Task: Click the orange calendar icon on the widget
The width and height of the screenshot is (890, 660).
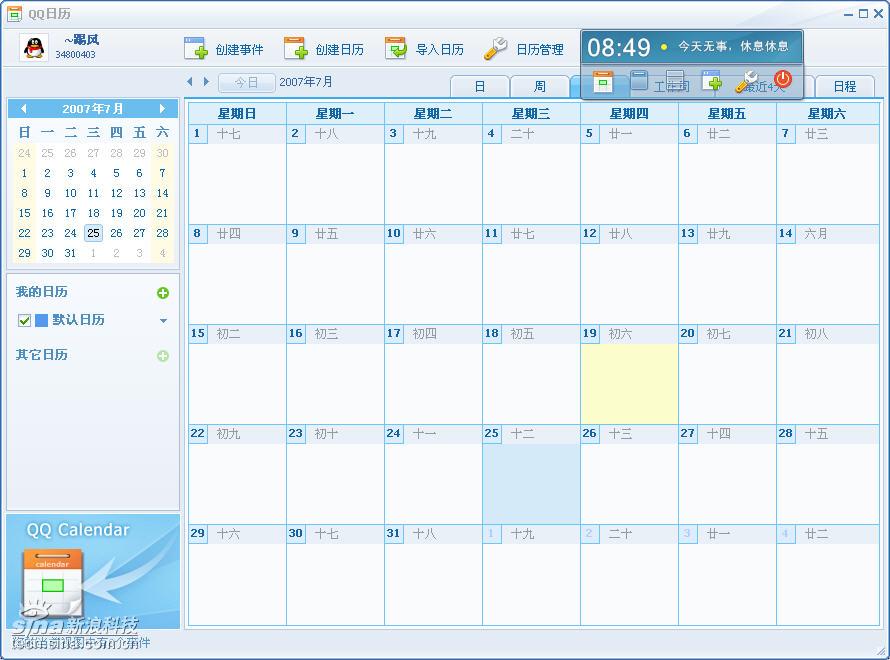Action: point(603,81)
